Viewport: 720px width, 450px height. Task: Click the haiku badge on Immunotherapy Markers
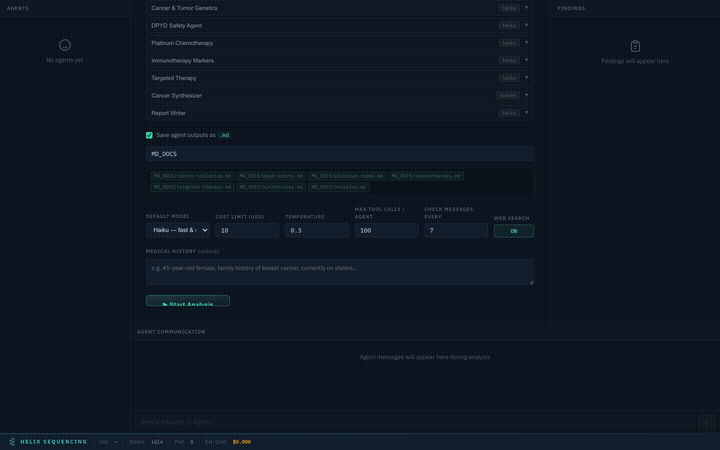click(x=509, y=61)
